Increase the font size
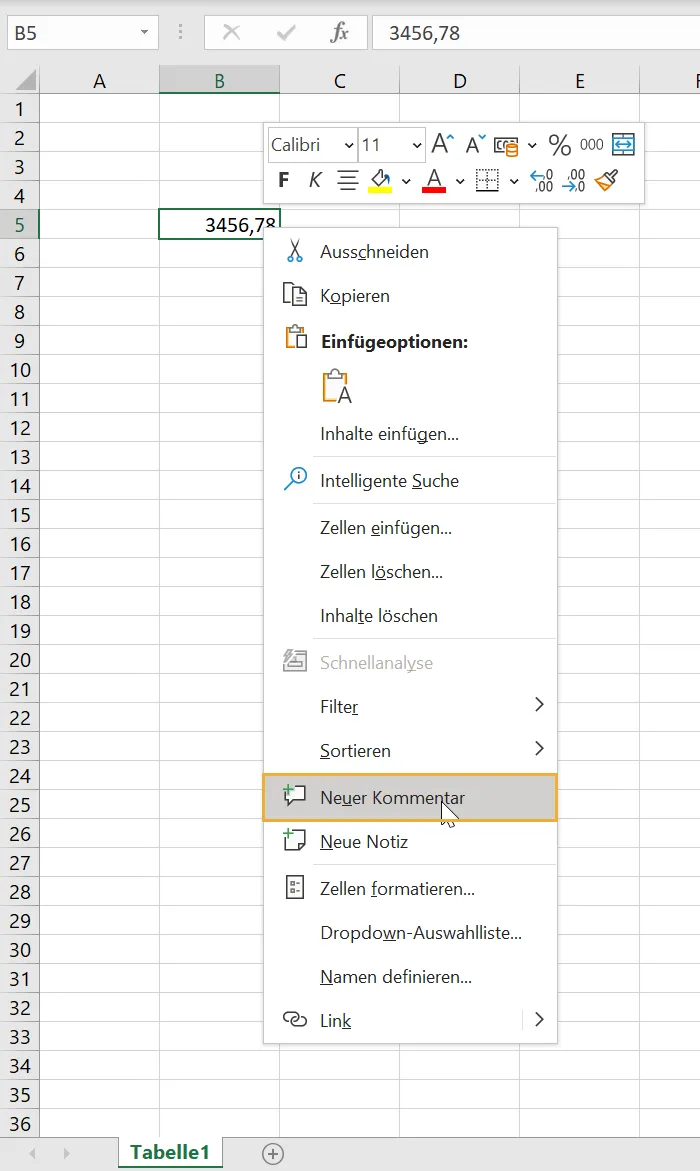 coord(440,144)
